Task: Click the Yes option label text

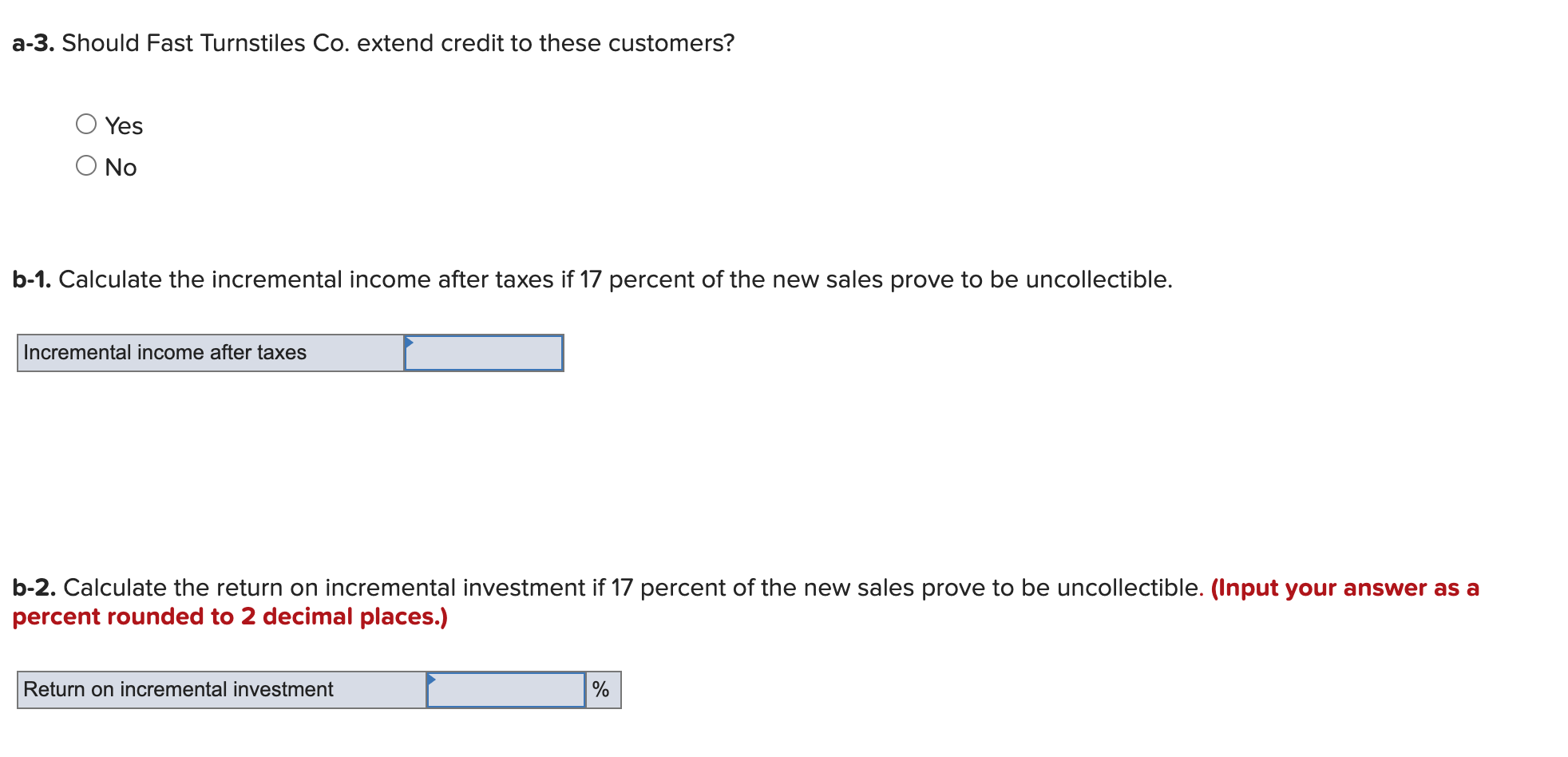Action: [x=122, y=125]
